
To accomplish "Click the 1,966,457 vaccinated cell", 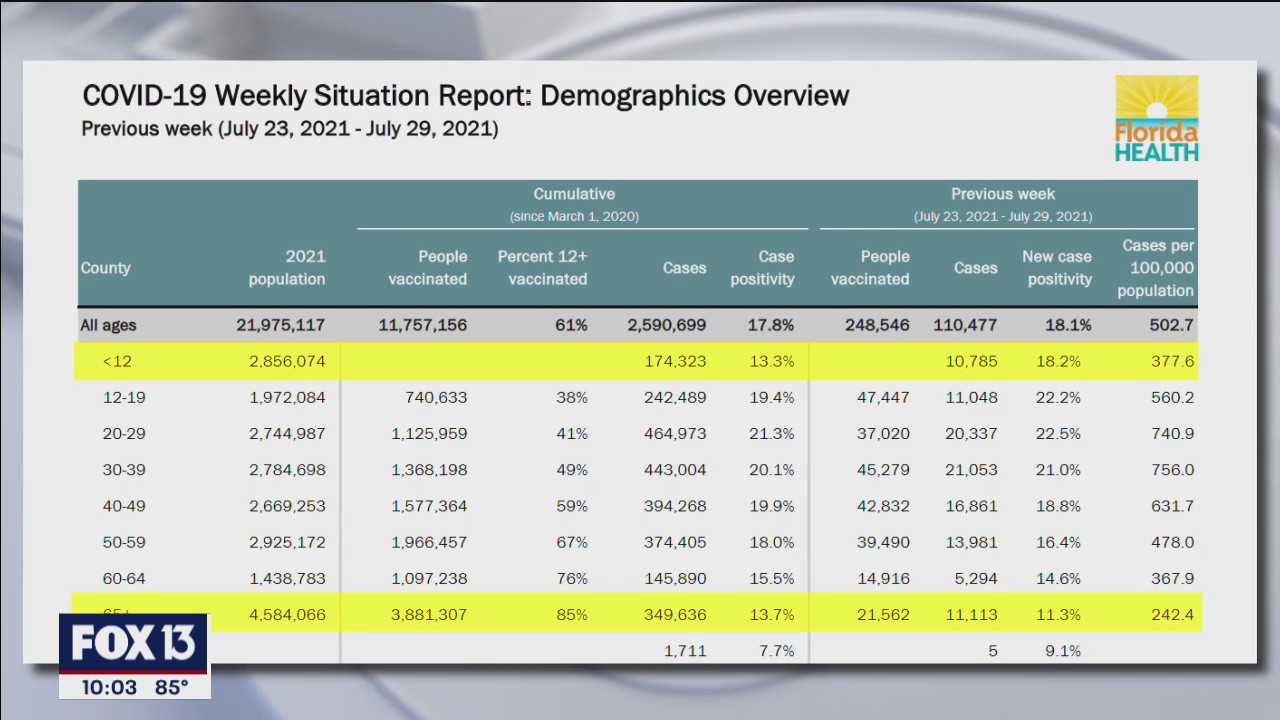I will [429, 542].
